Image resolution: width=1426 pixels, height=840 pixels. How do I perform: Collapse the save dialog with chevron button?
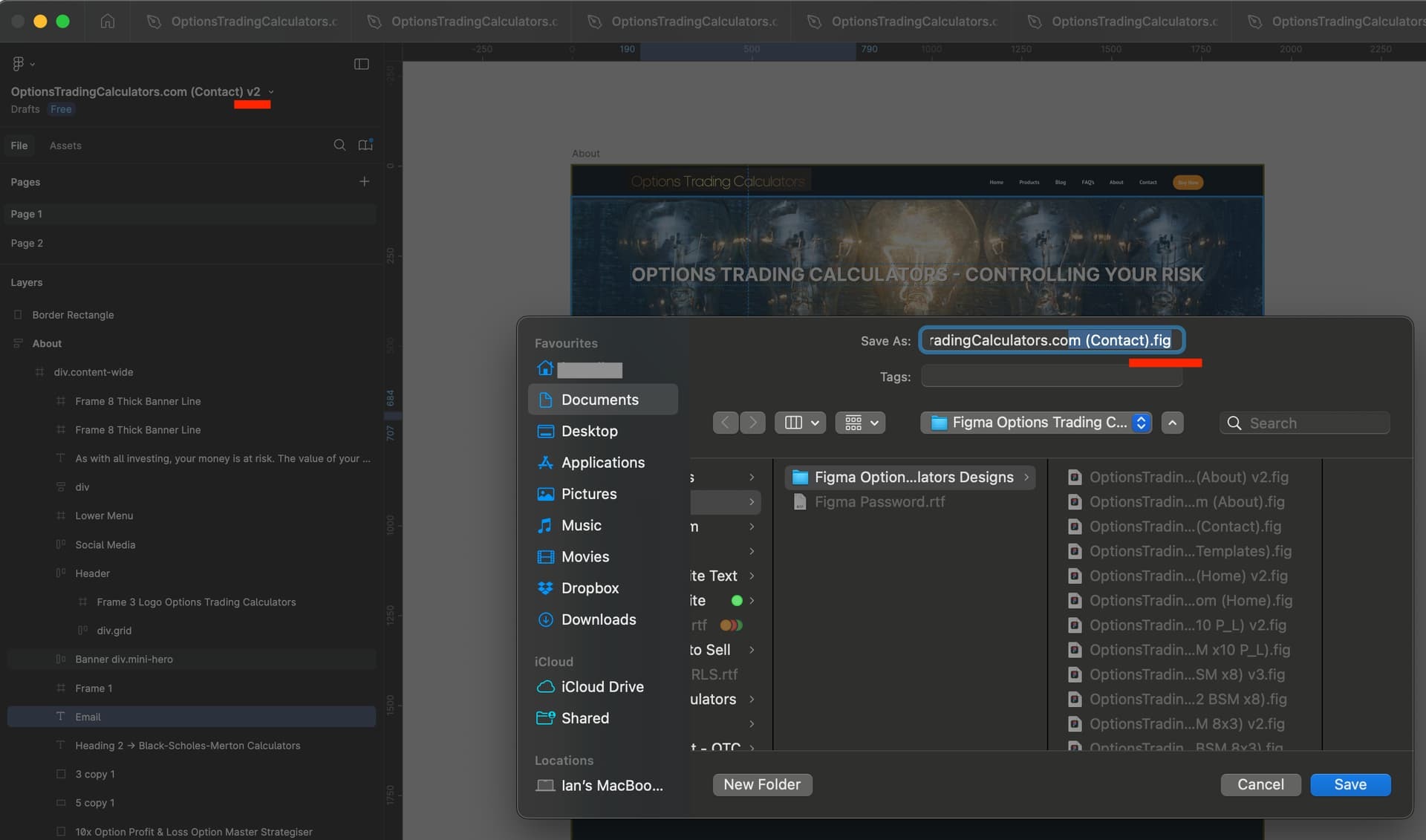point(1172,423)
